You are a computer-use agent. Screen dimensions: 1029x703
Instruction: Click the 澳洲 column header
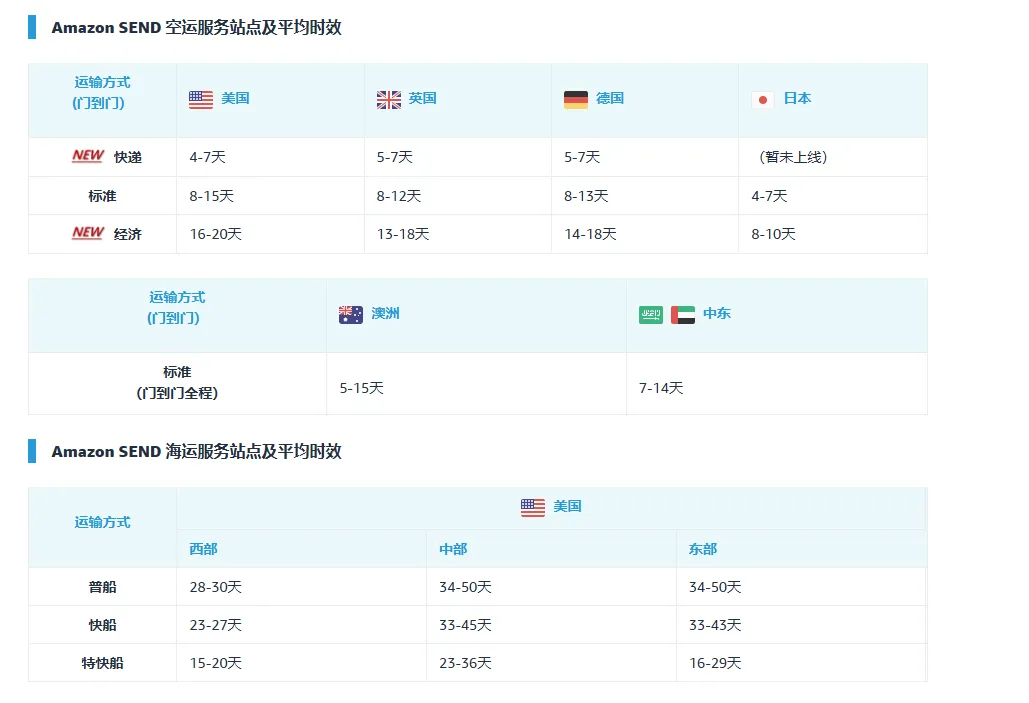pos(385,314)
